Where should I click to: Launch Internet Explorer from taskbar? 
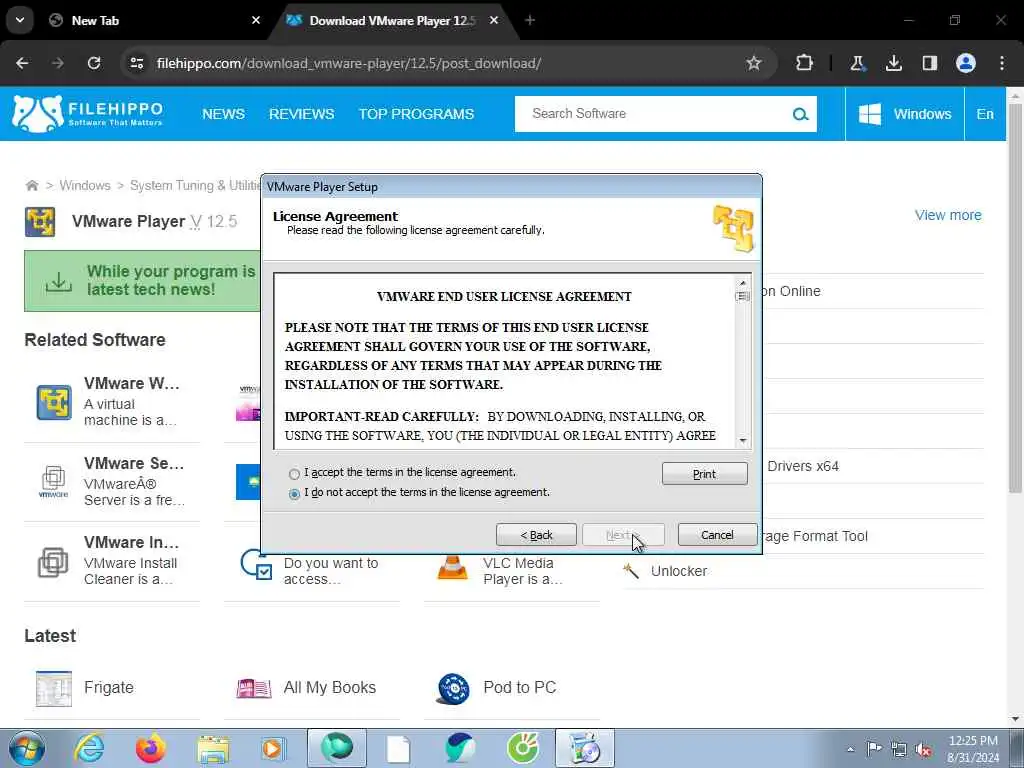89,748
